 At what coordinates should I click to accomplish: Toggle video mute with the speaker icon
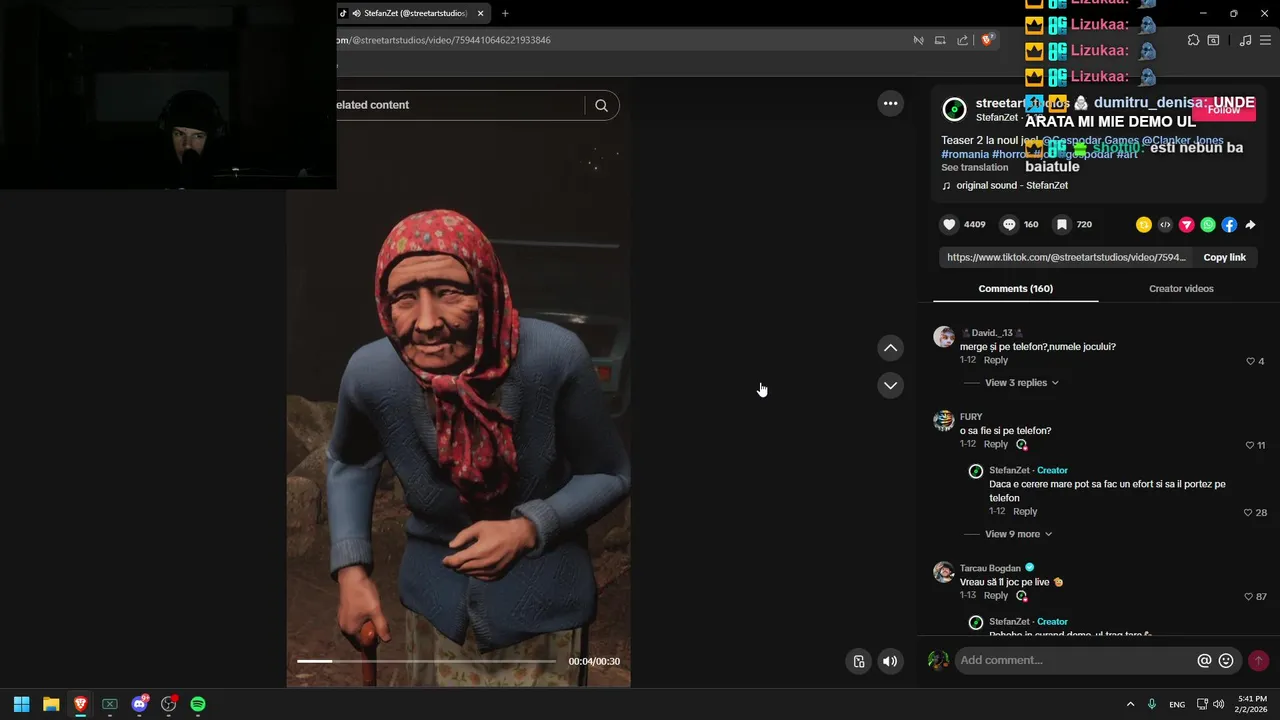pyautogui.click(x=890, y=661)
